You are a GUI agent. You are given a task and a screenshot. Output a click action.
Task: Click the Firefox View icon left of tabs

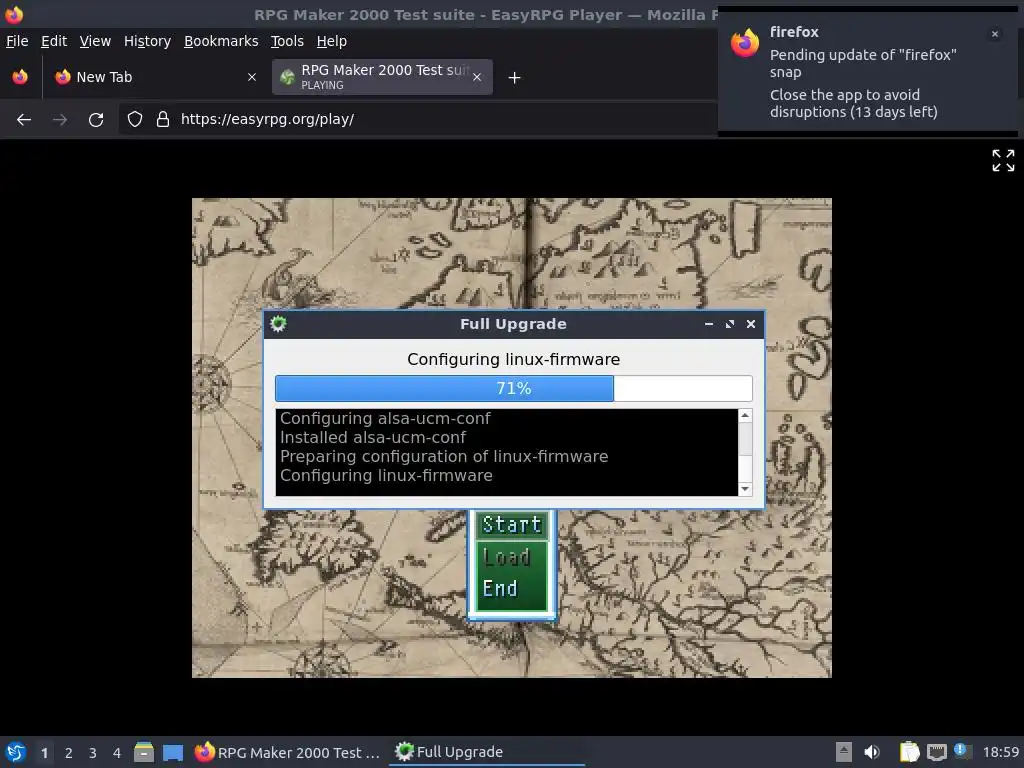pyautogui.click(x=20, y=77)
